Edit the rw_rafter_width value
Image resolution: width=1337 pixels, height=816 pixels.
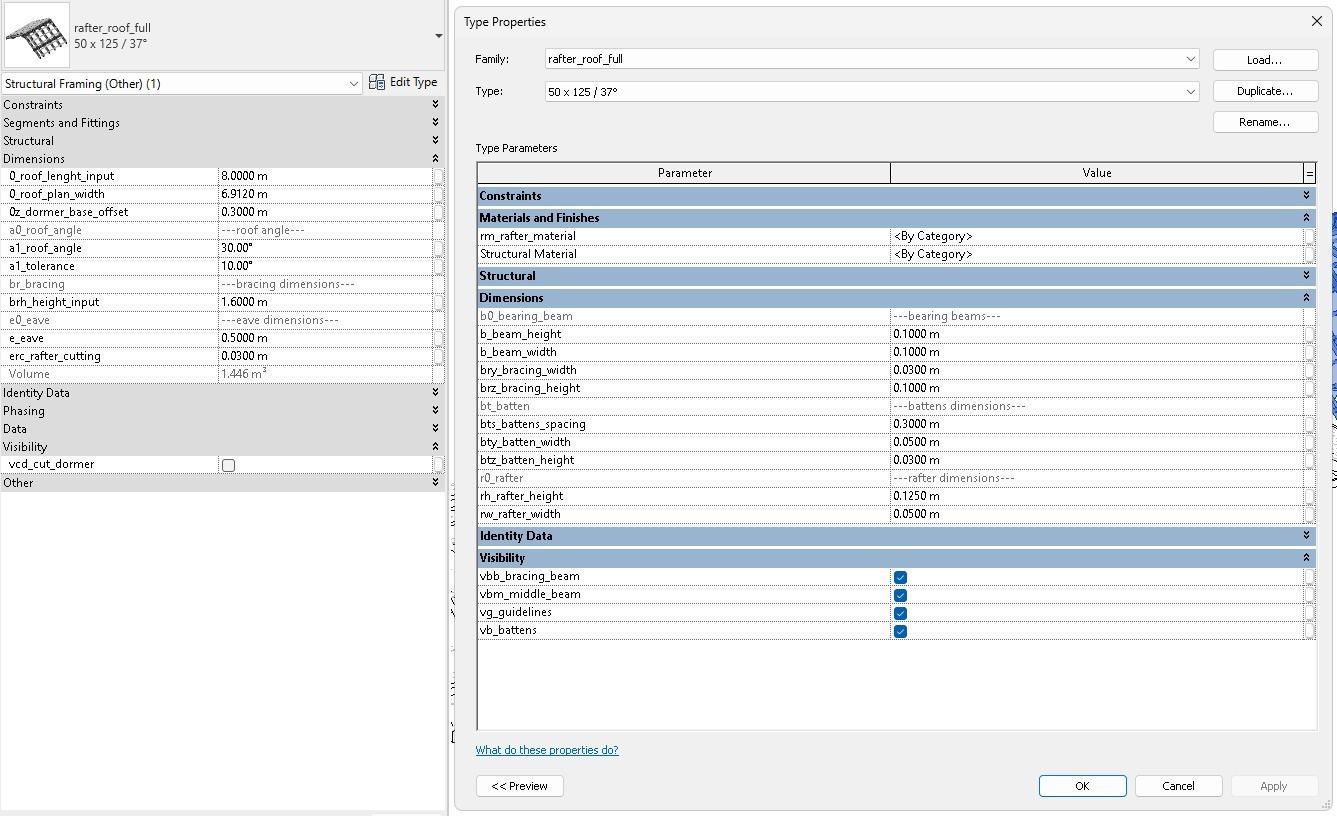[x=1096, y=514]
